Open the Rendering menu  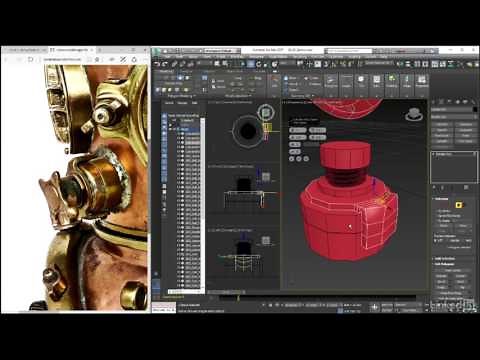point(300,57)
